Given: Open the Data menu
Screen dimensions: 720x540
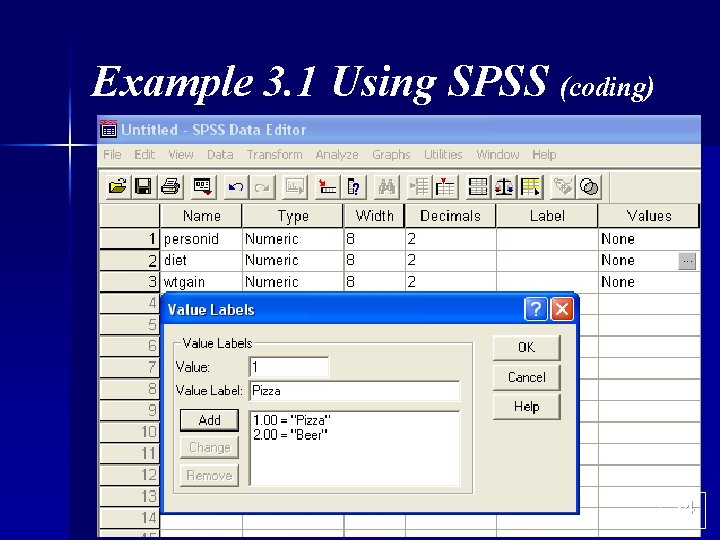Looking at the screenshot, I should (220, 155).
